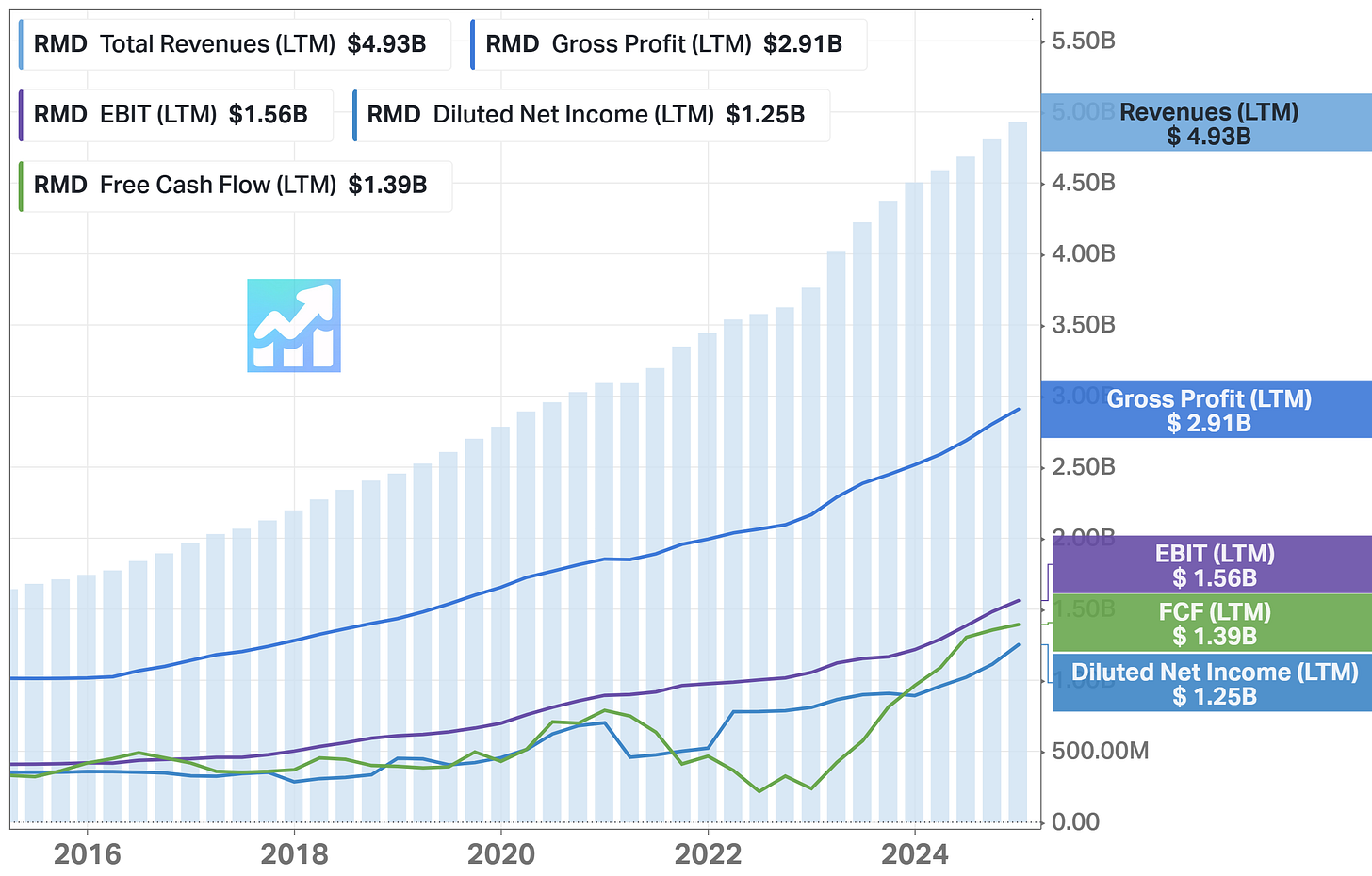Click the RMD Diluted Net Income legend chip
This screenshot has height=876, width=1372.
coord(591,115)
